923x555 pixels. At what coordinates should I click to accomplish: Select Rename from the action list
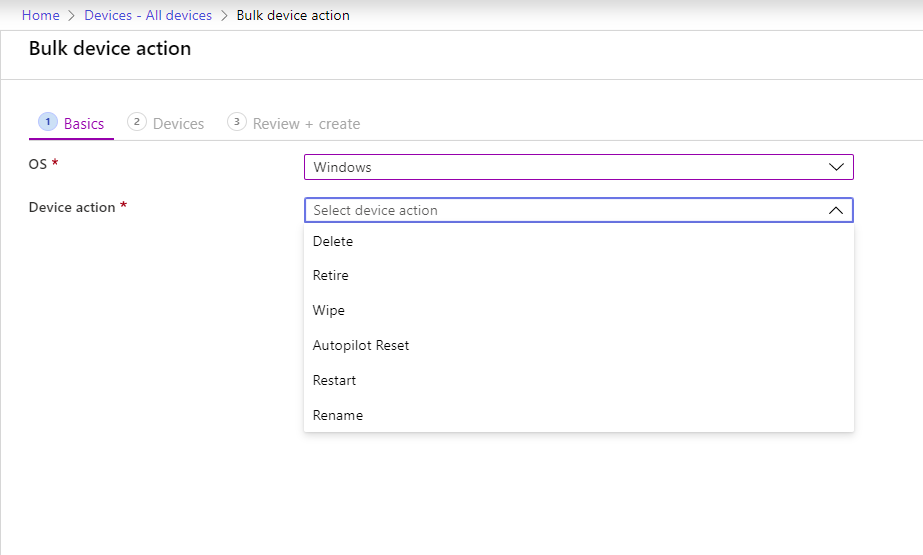click(x=338, y=416)
